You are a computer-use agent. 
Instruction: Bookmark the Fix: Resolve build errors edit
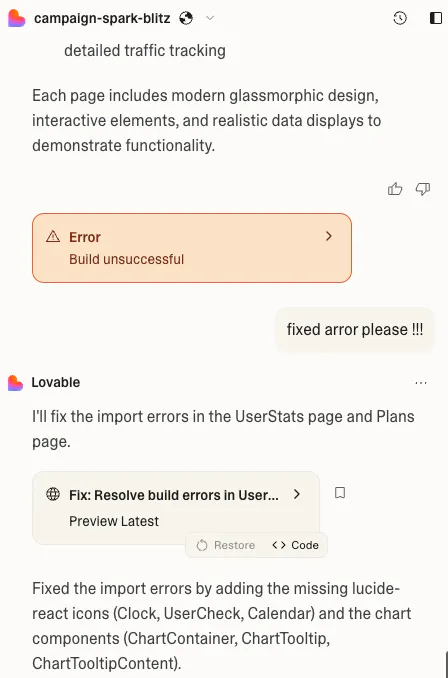pos(340,493)
